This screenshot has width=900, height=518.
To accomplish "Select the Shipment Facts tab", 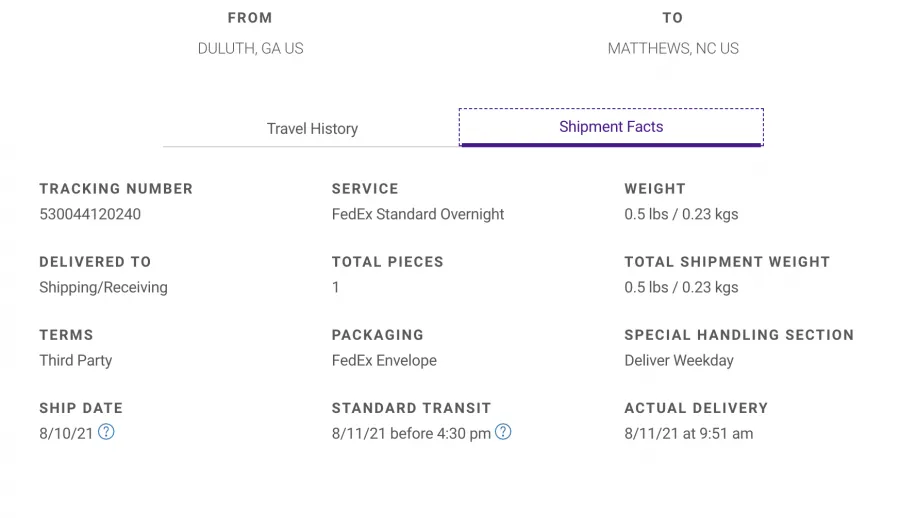I will pos(611,127).
